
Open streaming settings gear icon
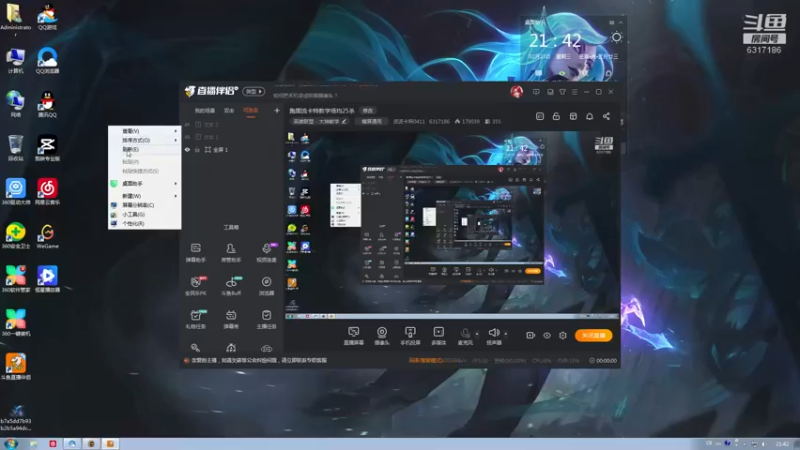pos(563,335)
